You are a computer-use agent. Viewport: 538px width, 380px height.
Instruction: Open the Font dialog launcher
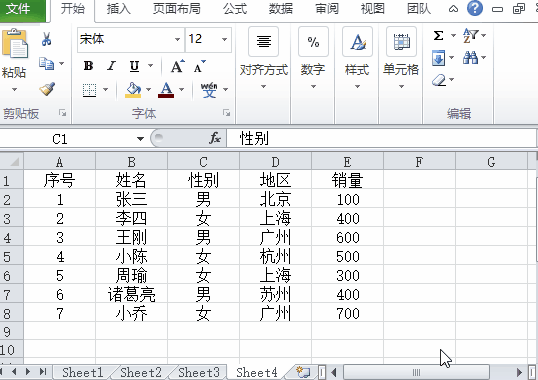point(226,112)
